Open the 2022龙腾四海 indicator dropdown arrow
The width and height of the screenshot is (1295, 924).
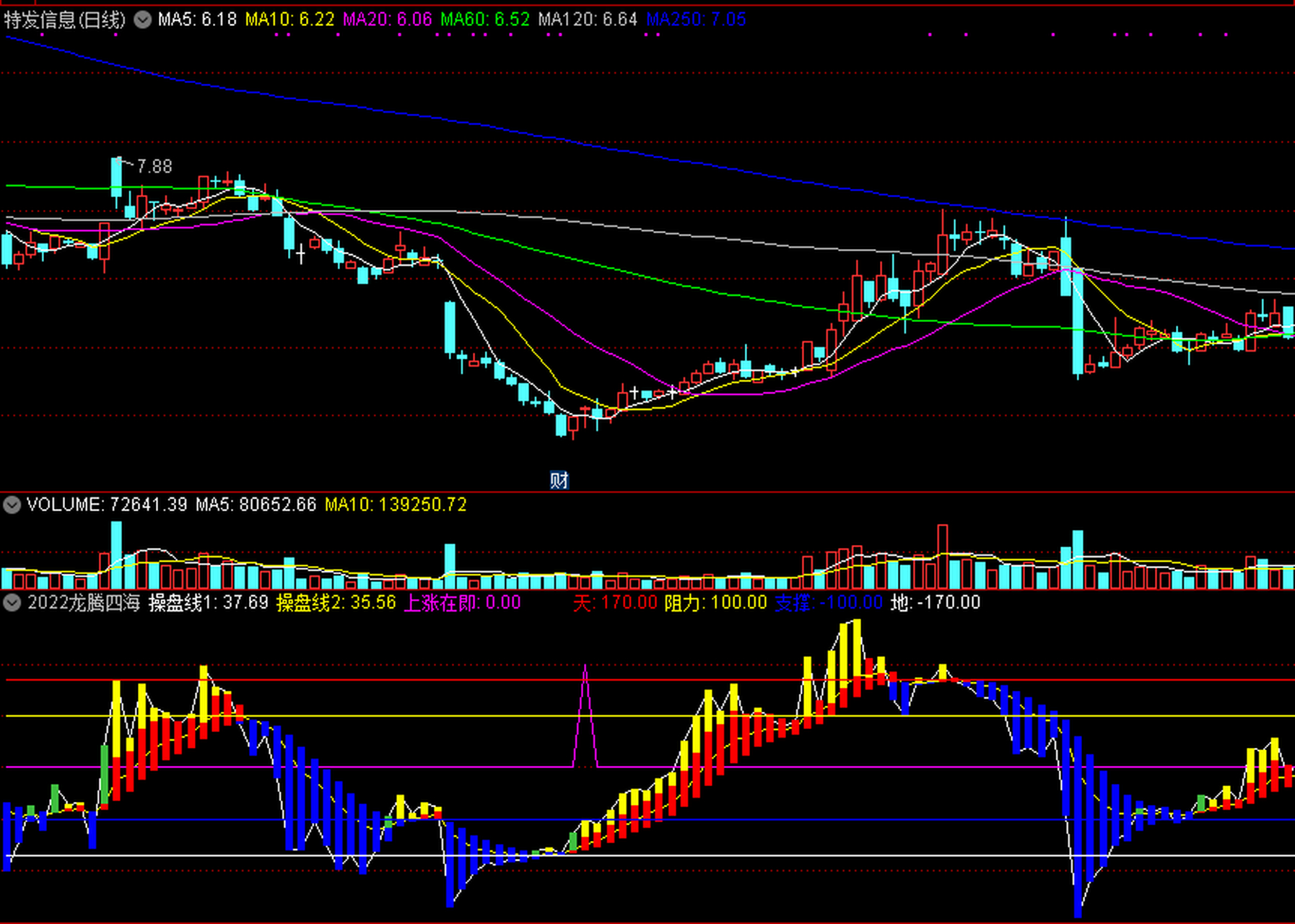click(12, 603)
